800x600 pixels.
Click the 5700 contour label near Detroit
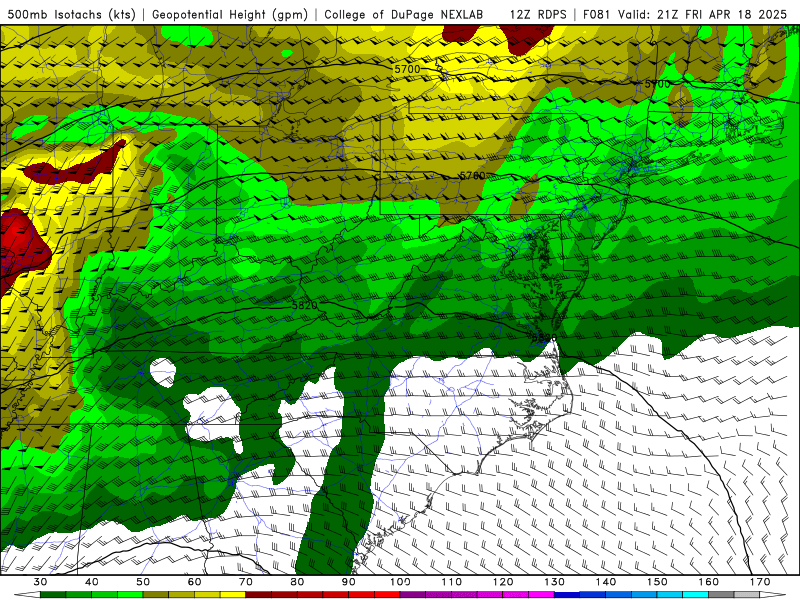click(407, 69)
